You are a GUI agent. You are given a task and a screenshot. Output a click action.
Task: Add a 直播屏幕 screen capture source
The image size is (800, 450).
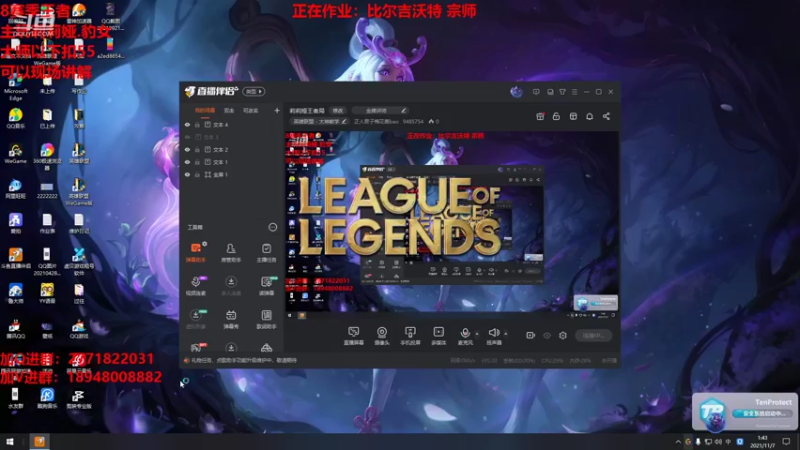(353, 336)
